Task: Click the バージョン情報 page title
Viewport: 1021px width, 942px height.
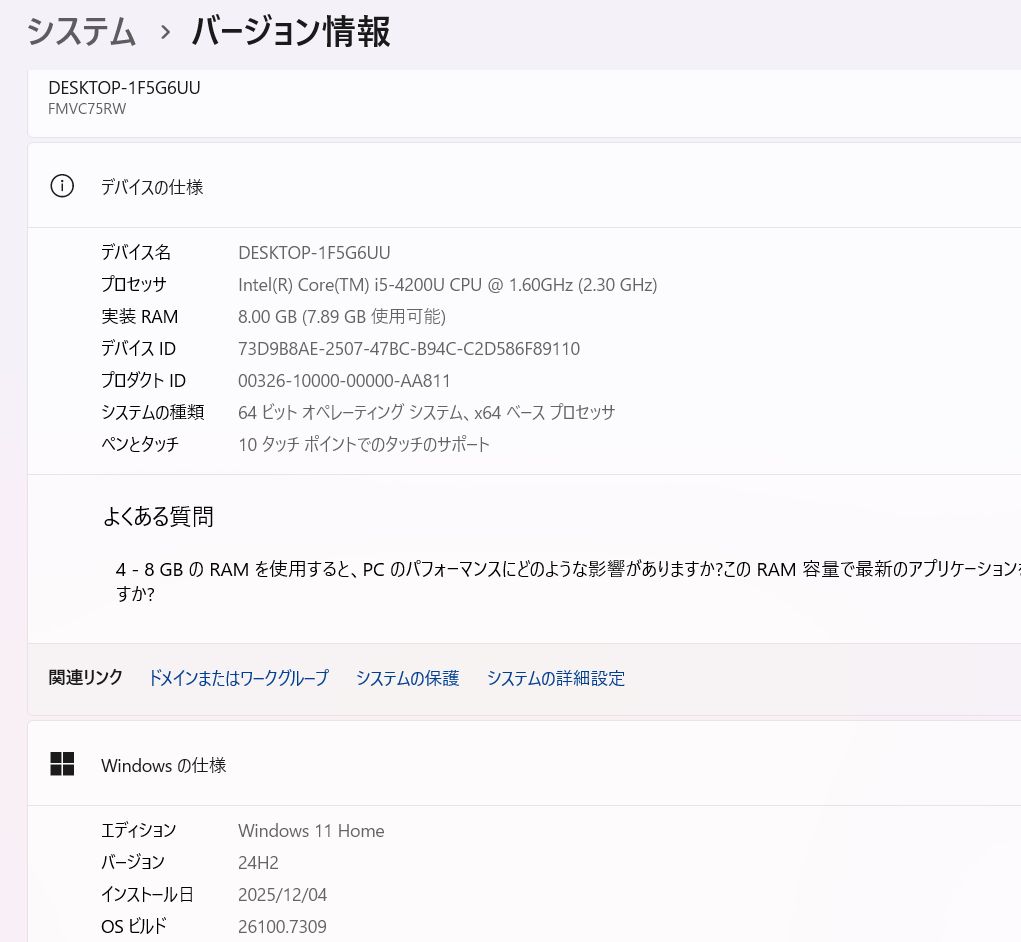Action: tap(290, 31)
